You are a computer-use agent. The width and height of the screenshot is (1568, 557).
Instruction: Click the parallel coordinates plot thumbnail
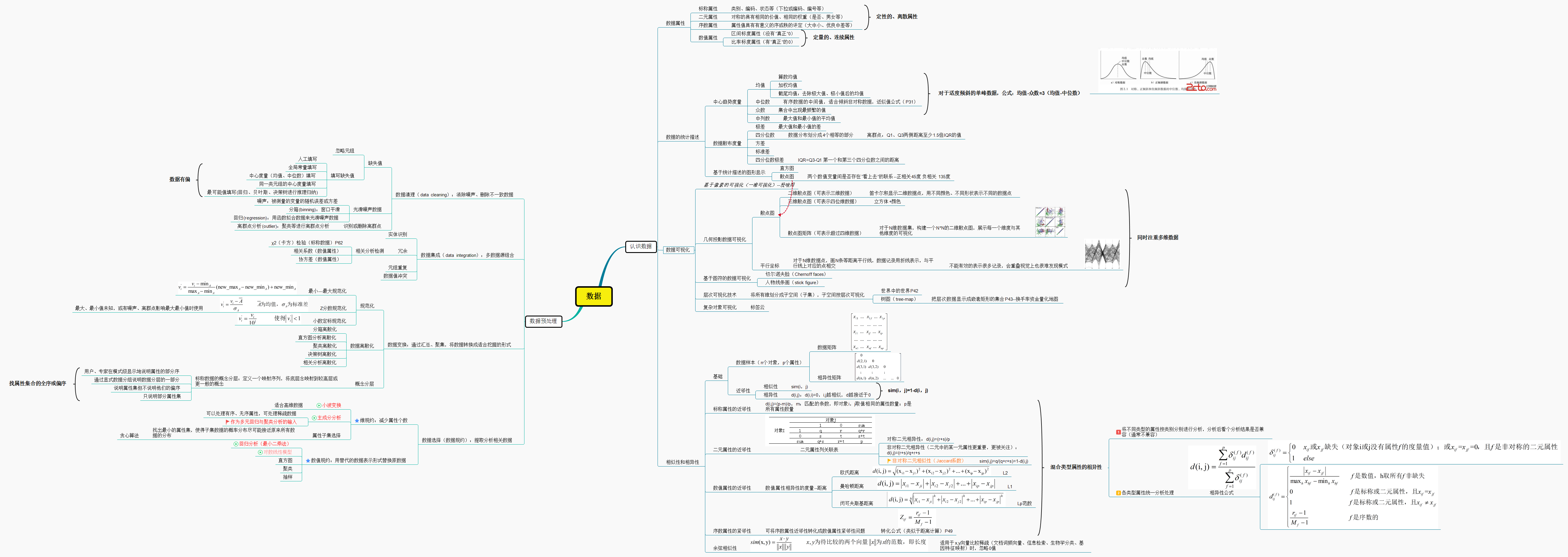[x=1102, y=254]
